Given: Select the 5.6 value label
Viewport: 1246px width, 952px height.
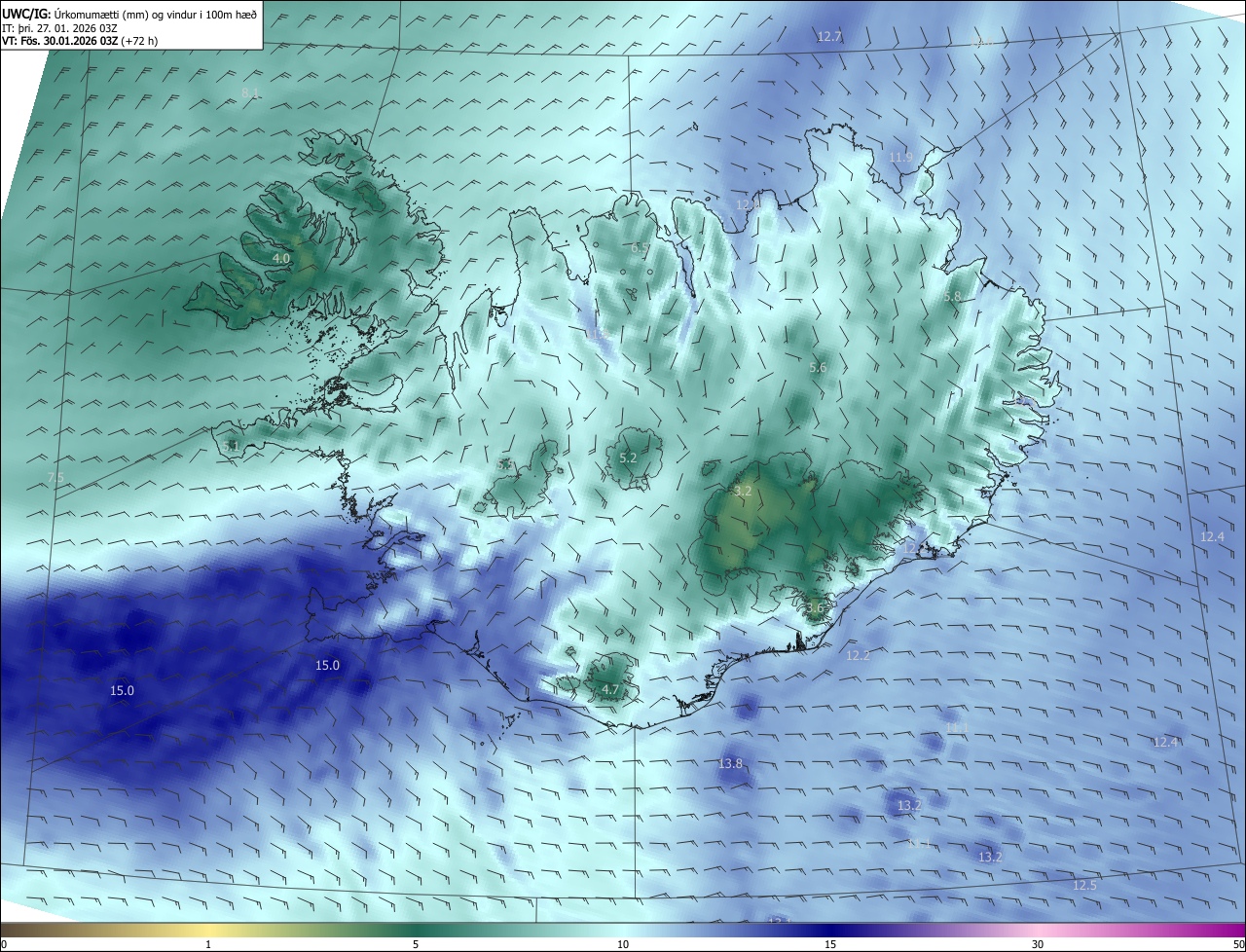Looking at the screenshot, I should (x=818, y=367).
